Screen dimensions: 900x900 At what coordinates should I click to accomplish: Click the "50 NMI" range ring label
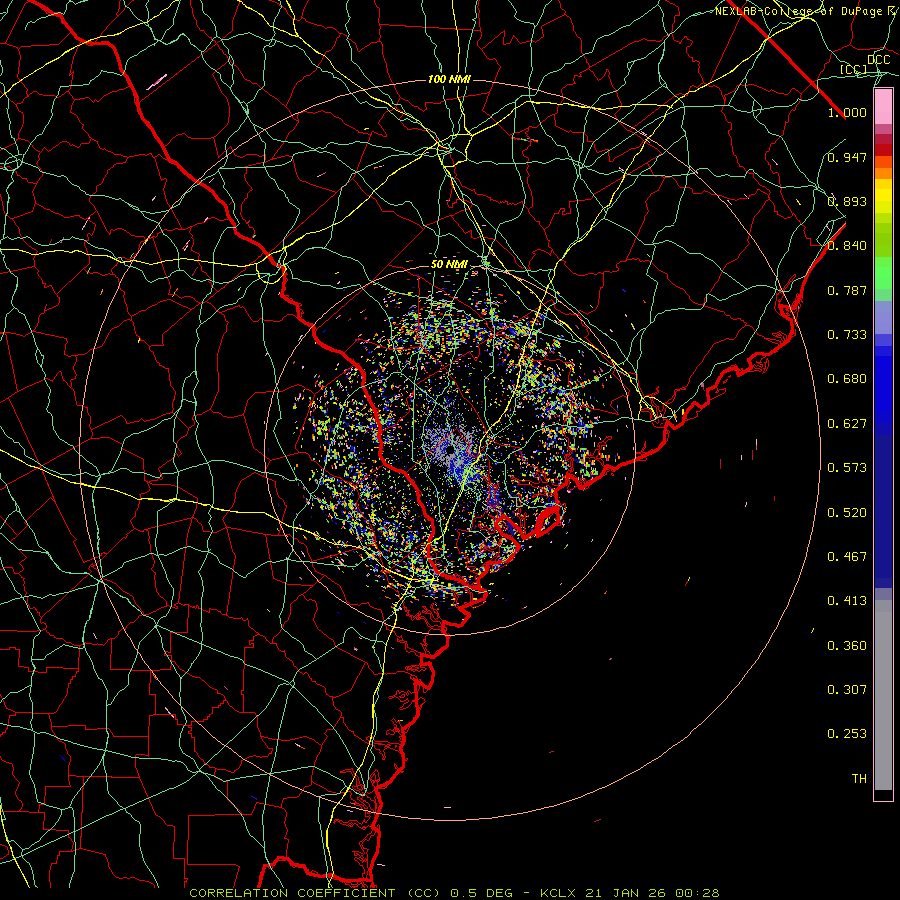point(449,265)
